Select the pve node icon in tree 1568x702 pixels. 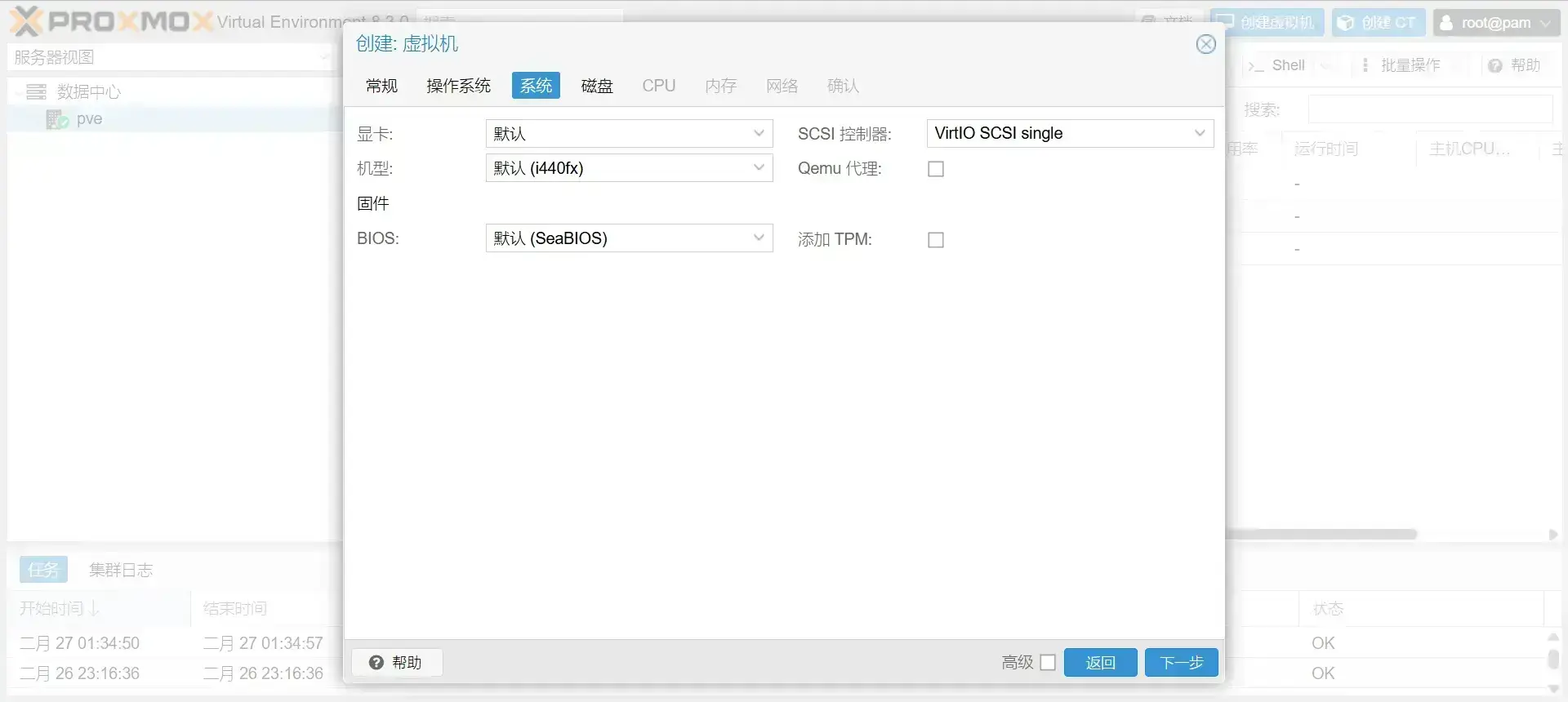[x=57, y=120]
